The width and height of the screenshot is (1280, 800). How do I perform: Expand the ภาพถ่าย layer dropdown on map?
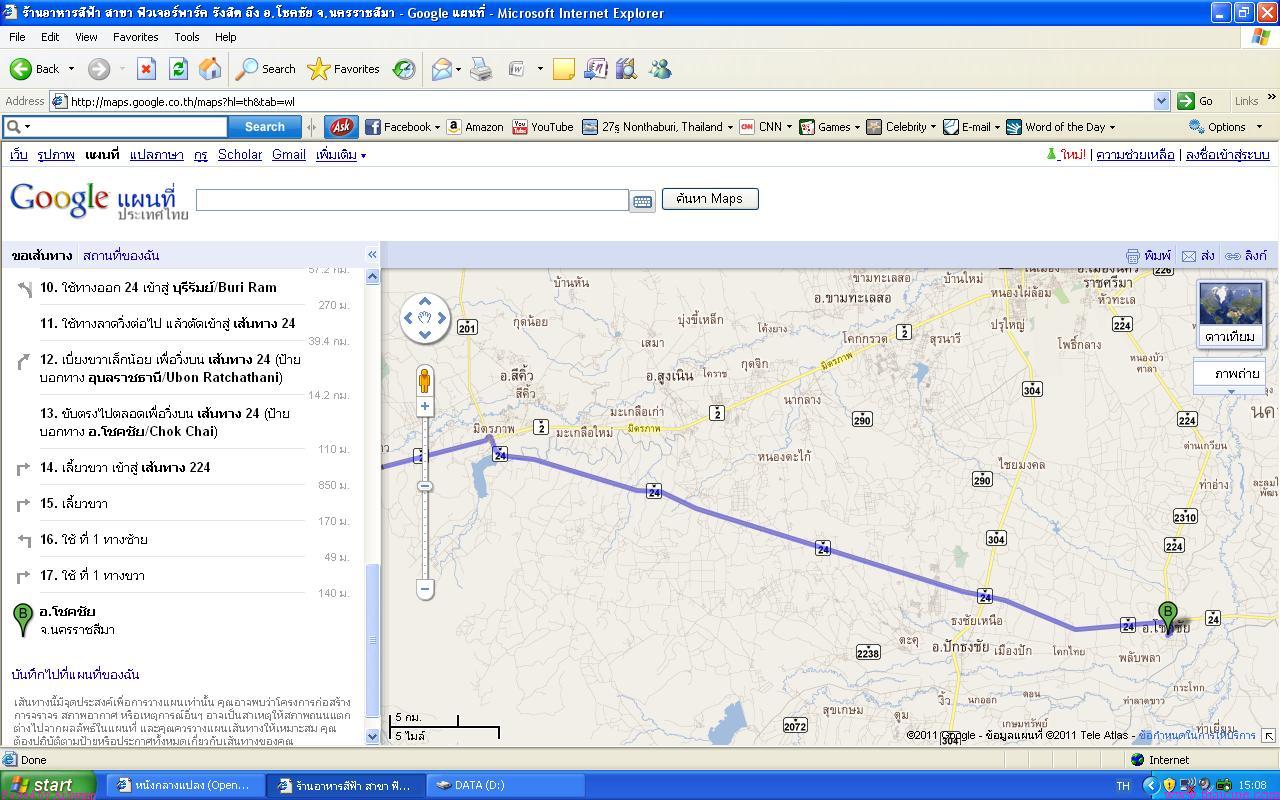[1231, 391]
